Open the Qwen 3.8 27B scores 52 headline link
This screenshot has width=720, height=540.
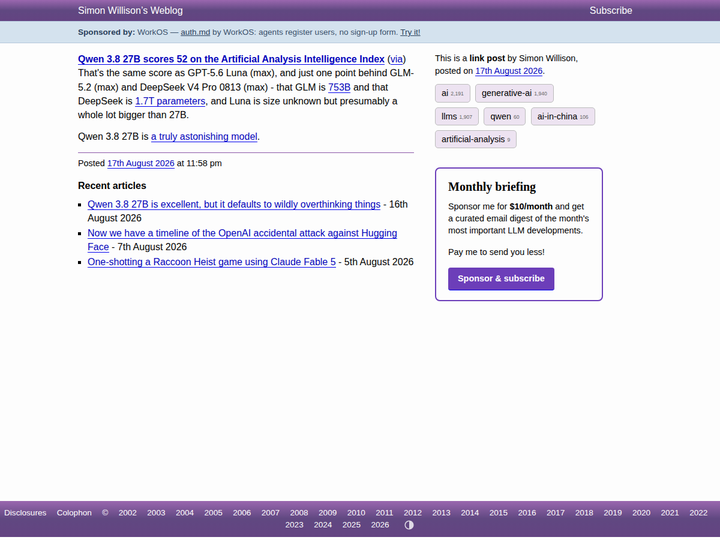(231, 59)
